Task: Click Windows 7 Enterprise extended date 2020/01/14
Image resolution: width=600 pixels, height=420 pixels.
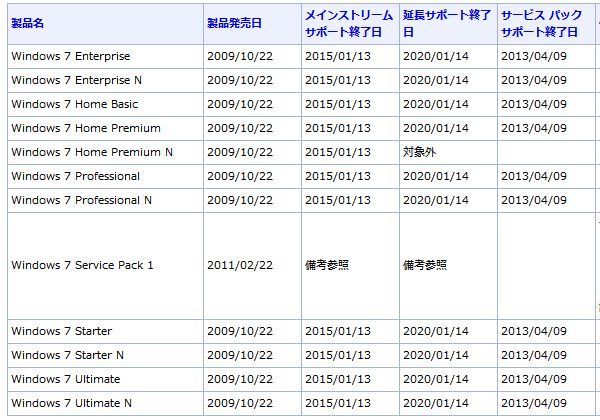Action: [436, 56]
